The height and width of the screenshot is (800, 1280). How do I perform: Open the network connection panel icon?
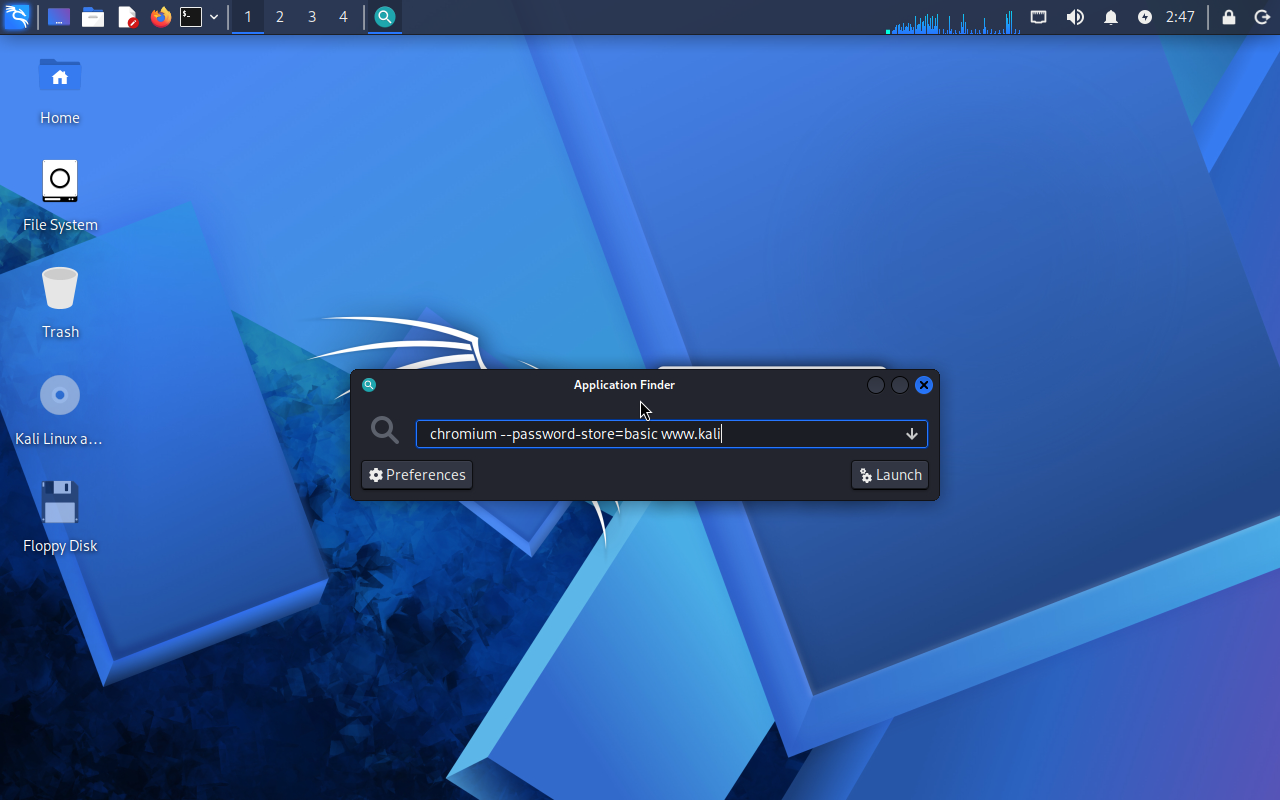coord(1039,17)
